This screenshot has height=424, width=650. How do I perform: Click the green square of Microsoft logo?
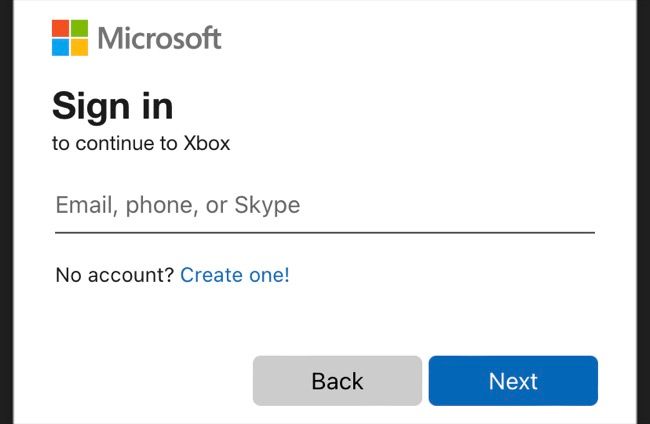coord(78,28)
